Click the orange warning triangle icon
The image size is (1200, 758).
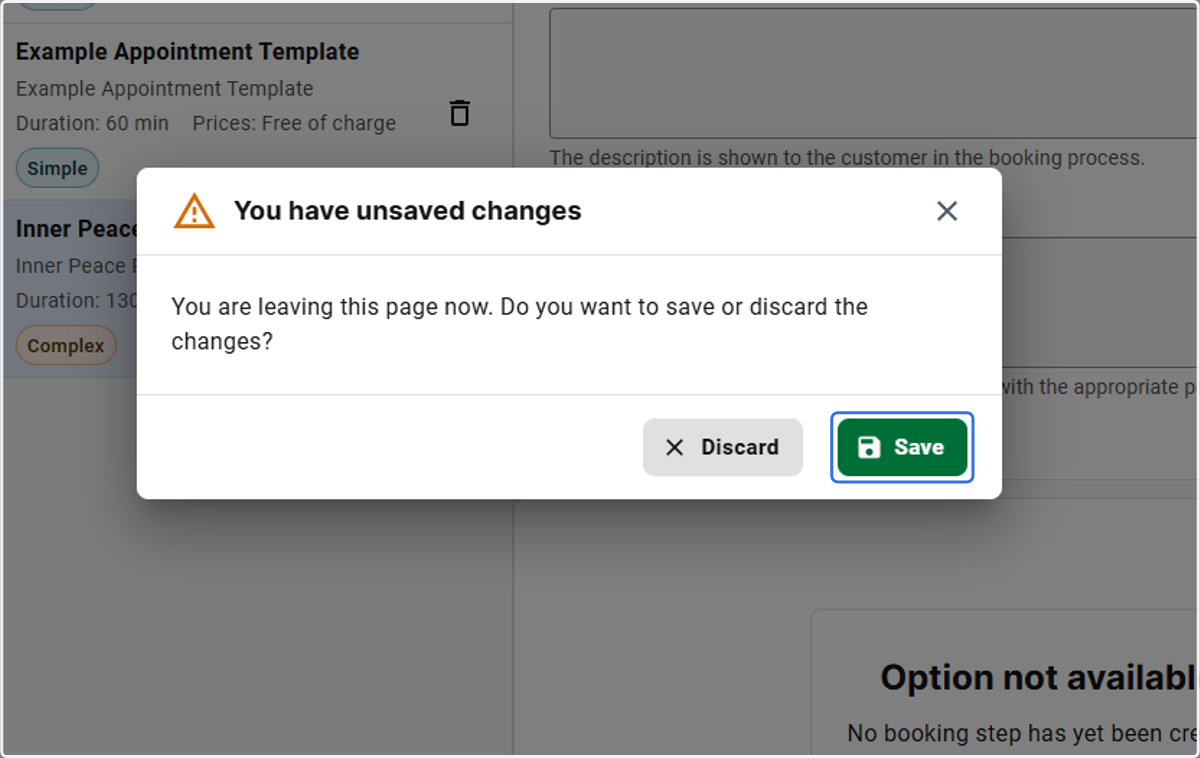pyautogui.click(x=194, y=211)
